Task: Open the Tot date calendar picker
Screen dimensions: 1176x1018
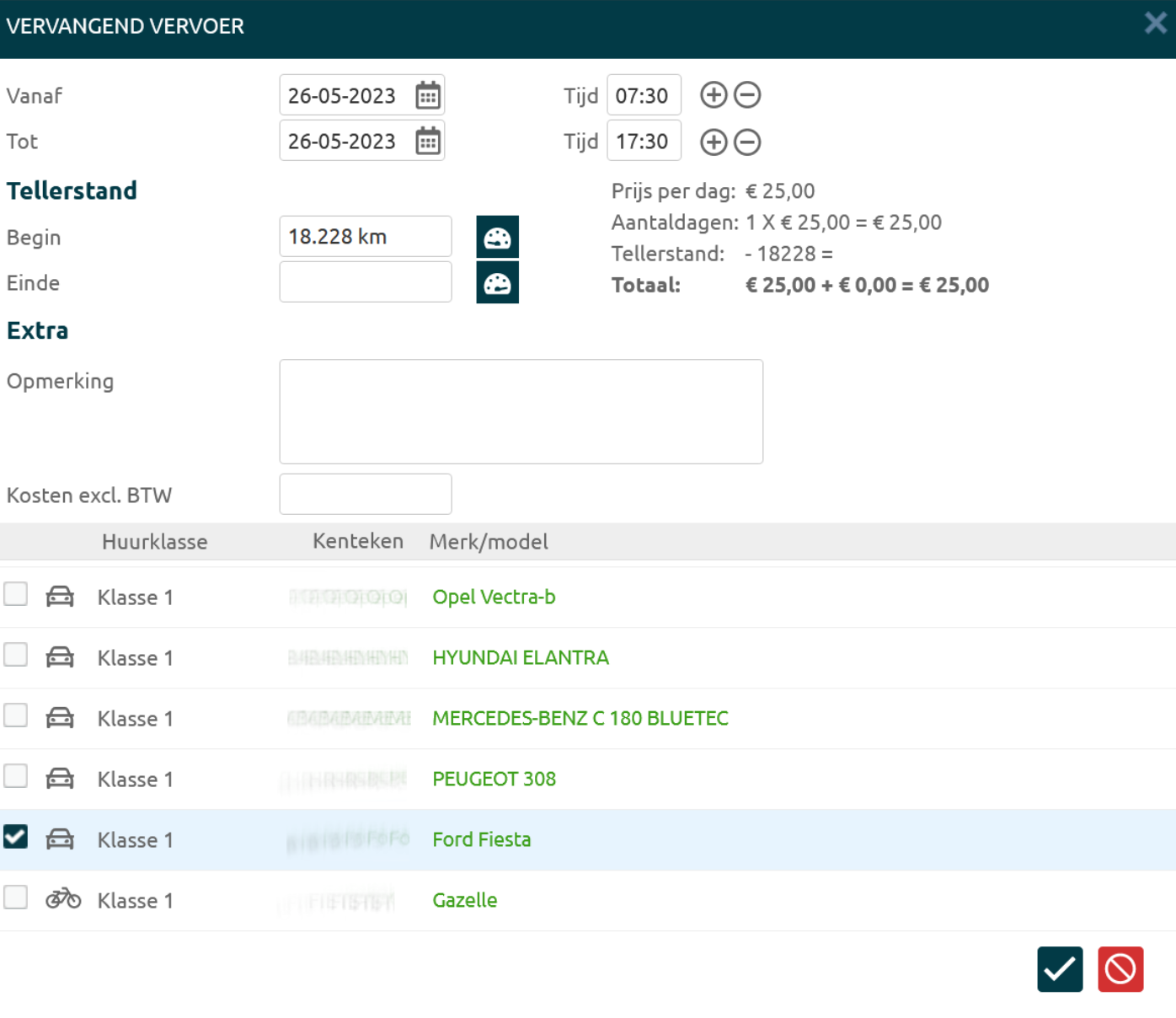Action: (x=427, y=142)
